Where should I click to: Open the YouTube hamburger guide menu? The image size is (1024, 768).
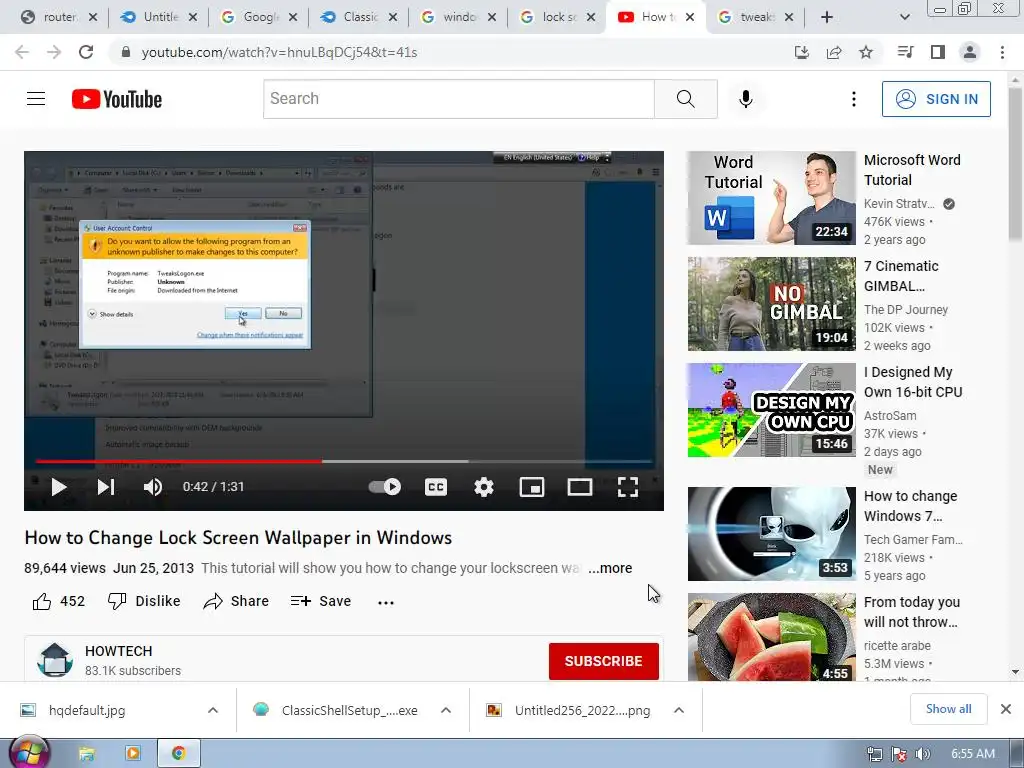coord(36,99)
